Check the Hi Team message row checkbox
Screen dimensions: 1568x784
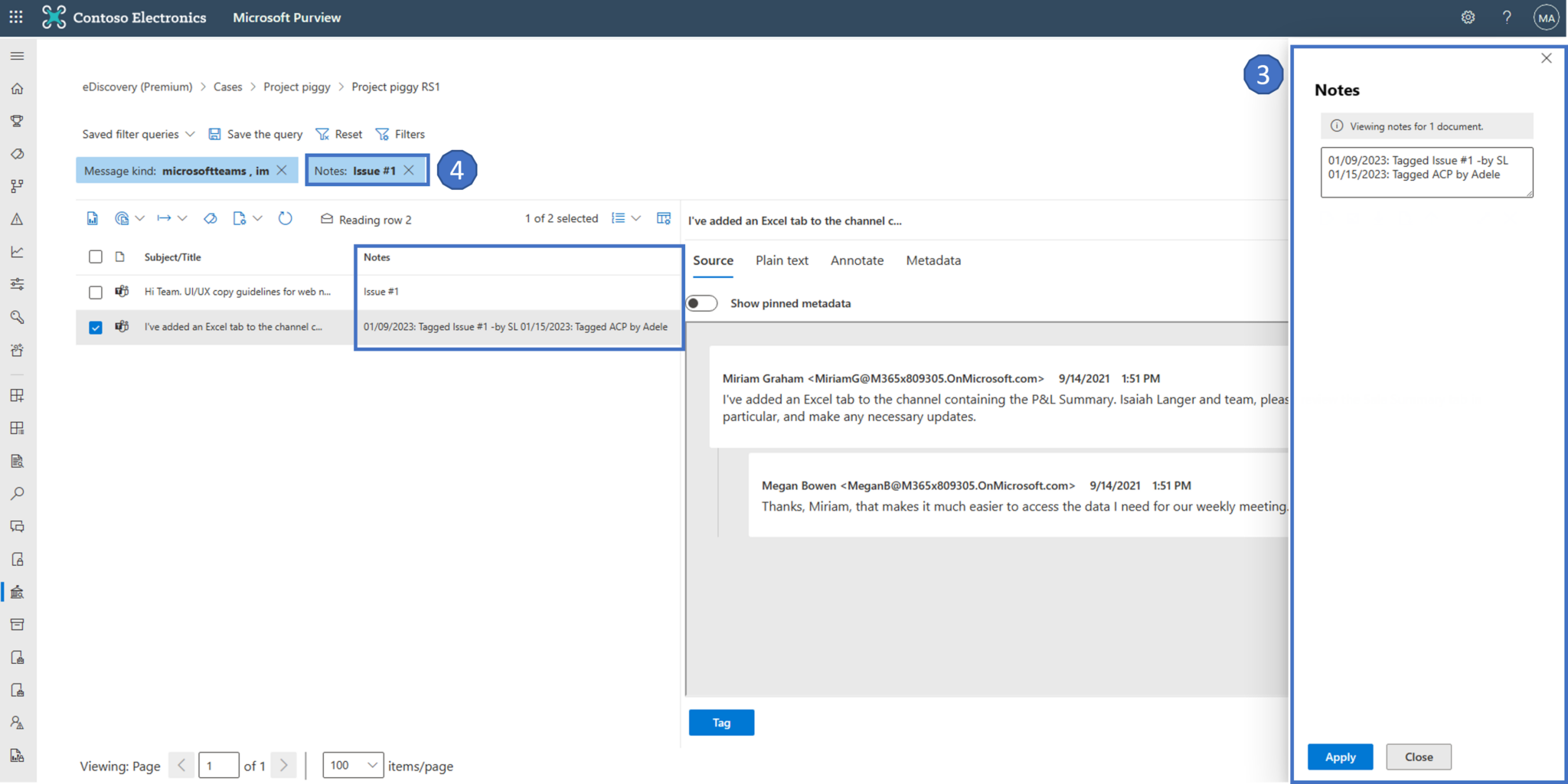pos(95,292)
